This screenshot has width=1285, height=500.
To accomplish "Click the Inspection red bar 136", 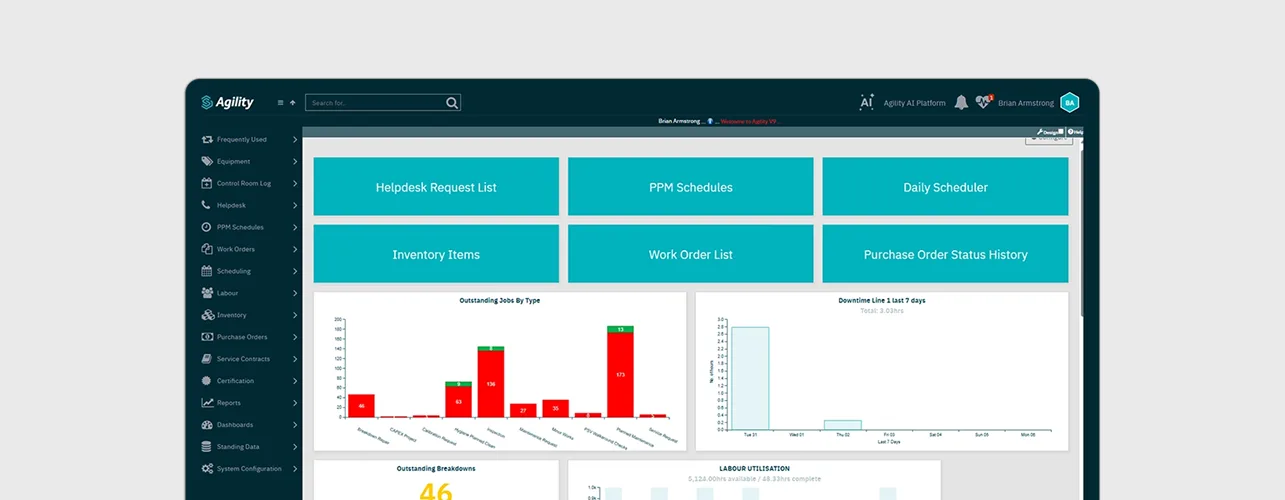I will [x=490, y=384].
